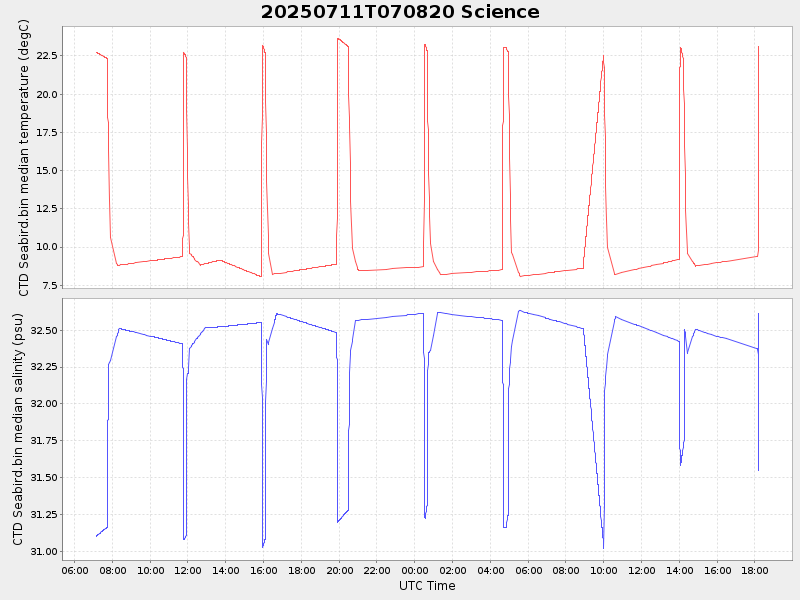
Task: Click the 32.50 salinity tick label
Action: (x=44, y=331)
